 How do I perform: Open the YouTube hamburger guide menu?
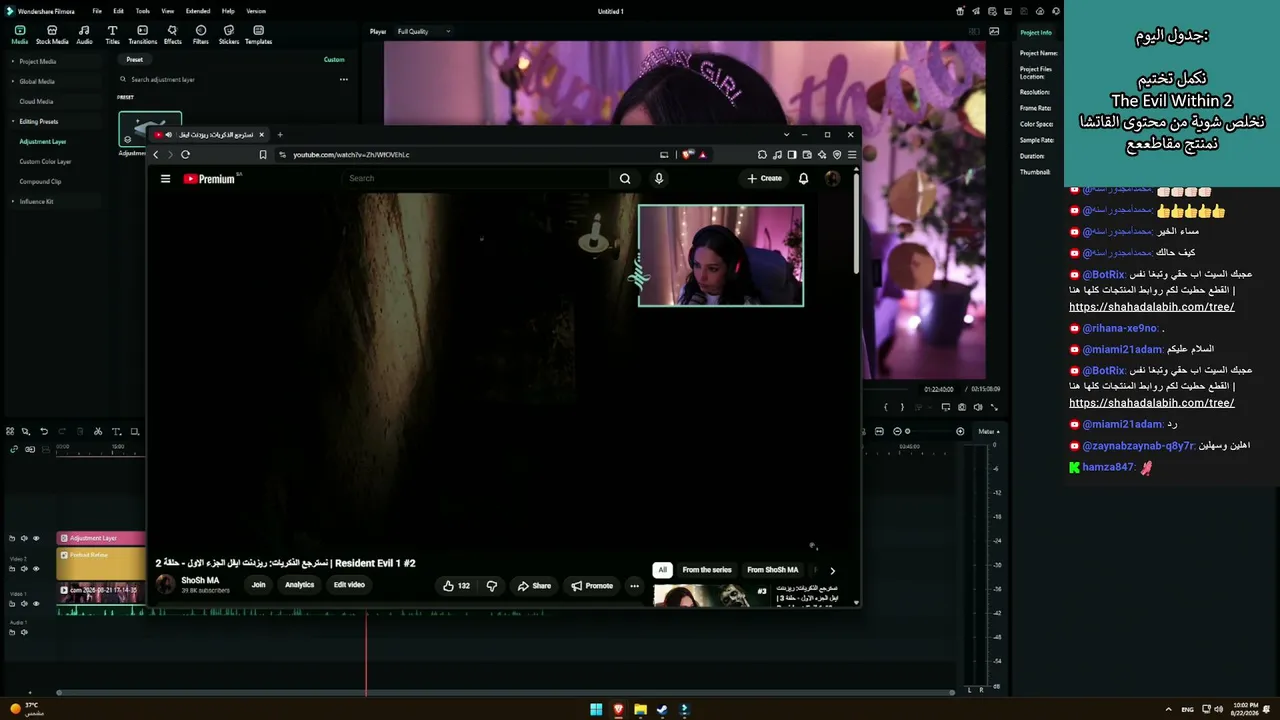[165, 179]
